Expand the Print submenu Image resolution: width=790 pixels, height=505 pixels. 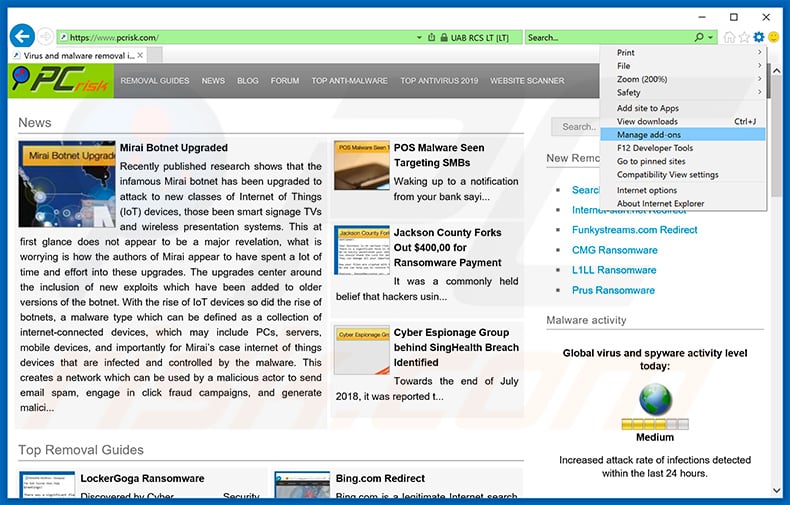683,52
